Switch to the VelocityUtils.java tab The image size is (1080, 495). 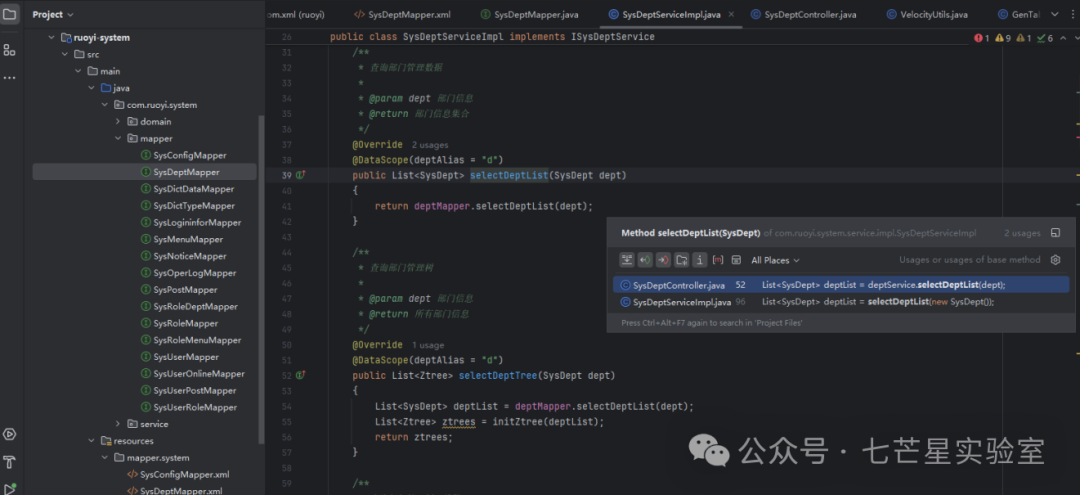(927, 14)
